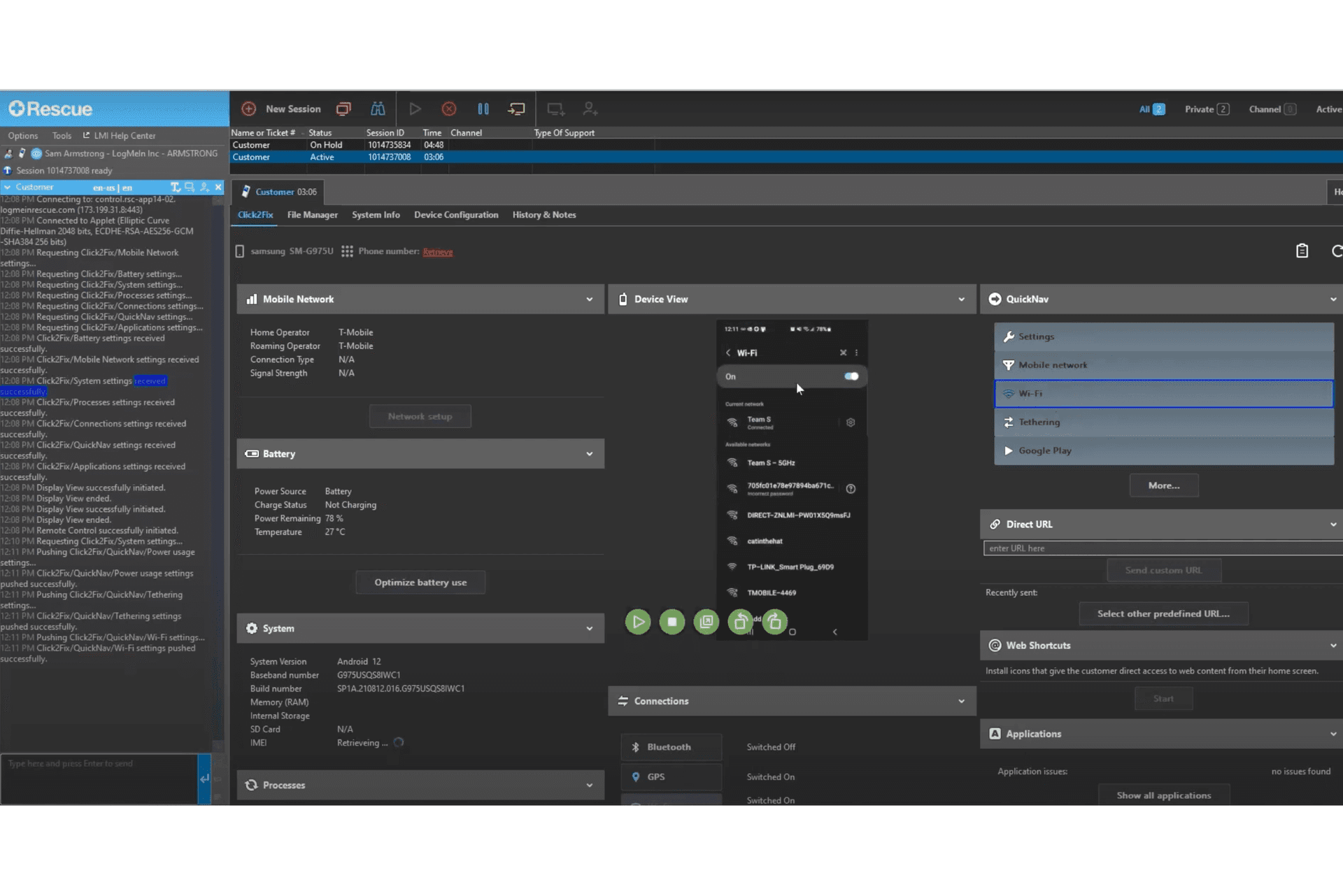This screenshot has height=896, width=1343.
Task: Open the History & Notes tab
Action: 544,215
